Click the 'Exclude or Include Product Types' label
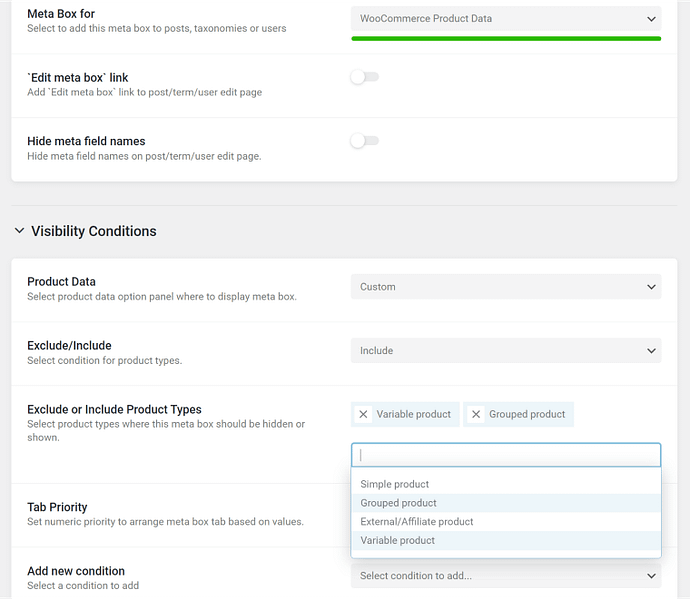The width and height of the screenshot is (690, 599). coord(114,409)
